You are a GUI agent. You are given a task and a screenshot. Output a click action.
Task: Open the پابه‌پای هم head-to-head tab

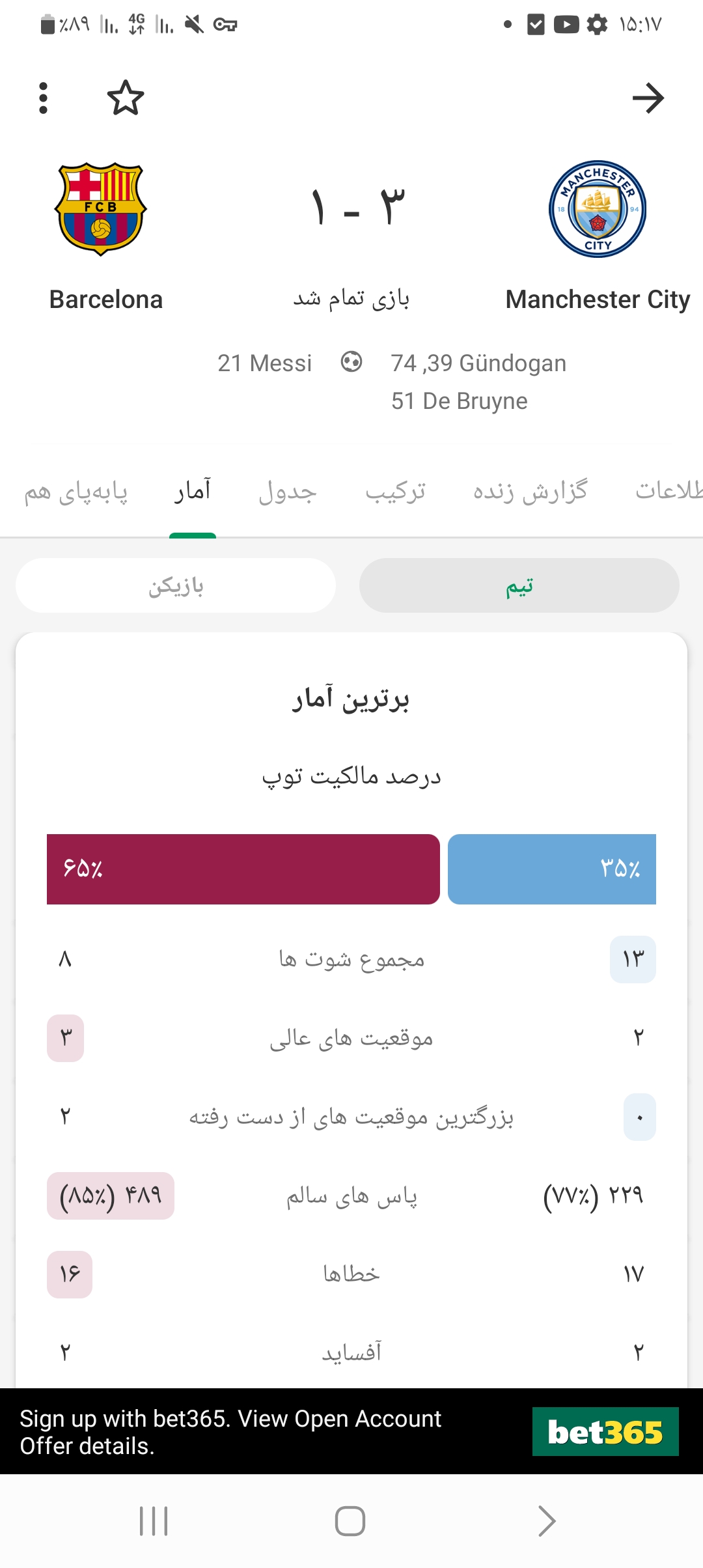(76, 493)
